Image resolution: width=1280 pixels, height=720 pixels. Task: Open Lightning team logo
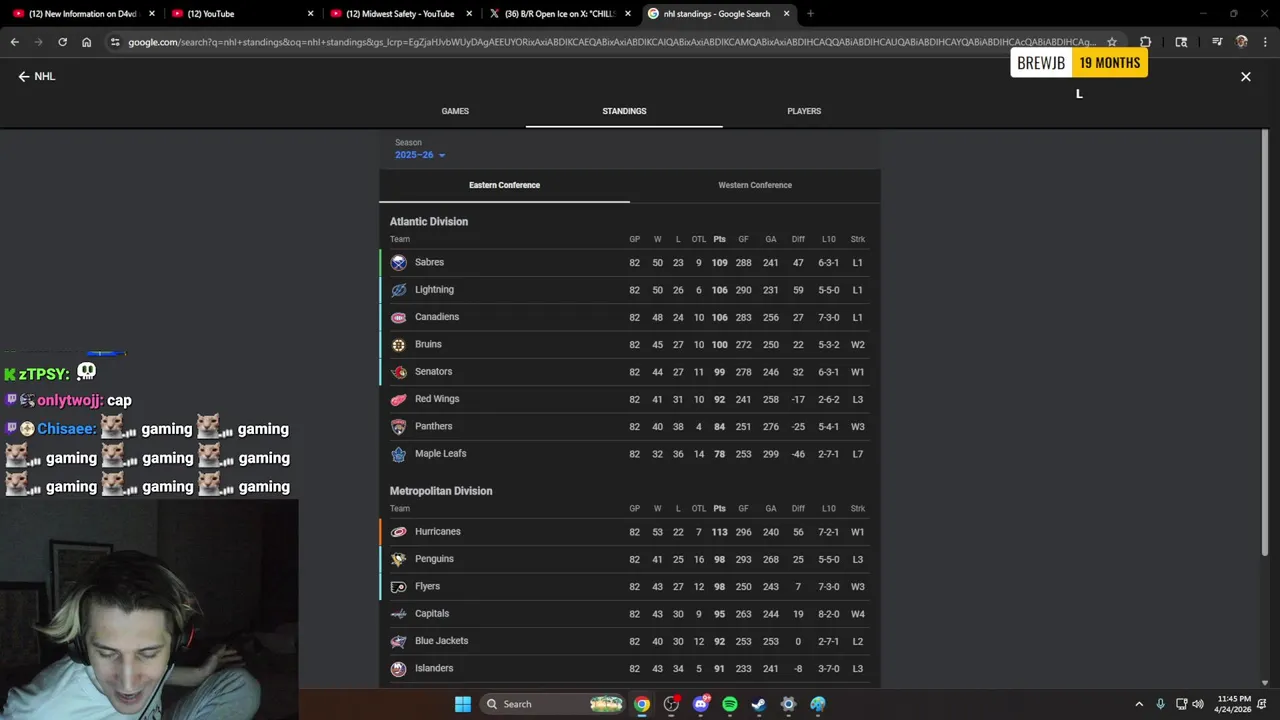point(398,290)
